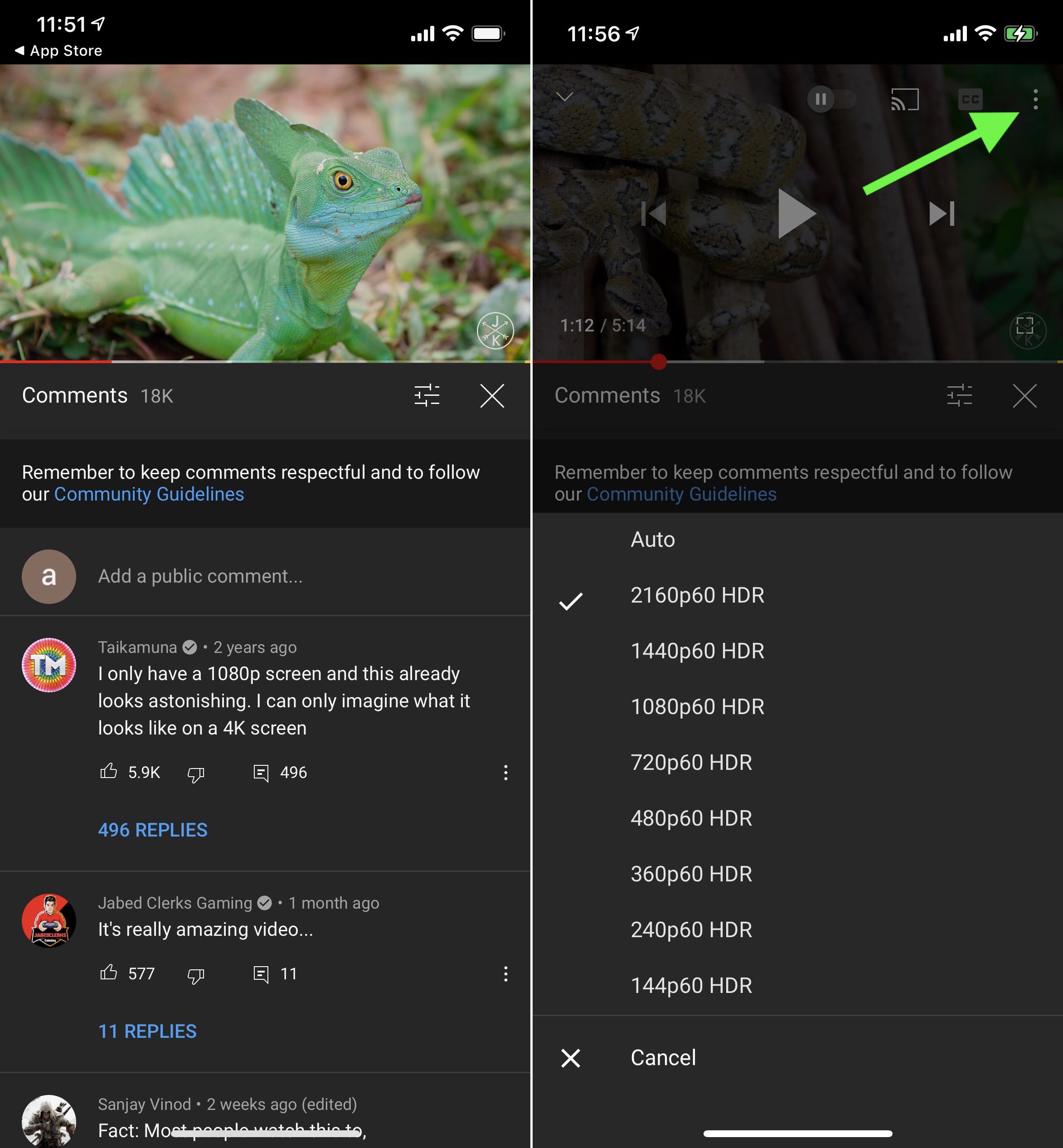
Task: Select Auto quality option
Action: (x=652, y=540)
